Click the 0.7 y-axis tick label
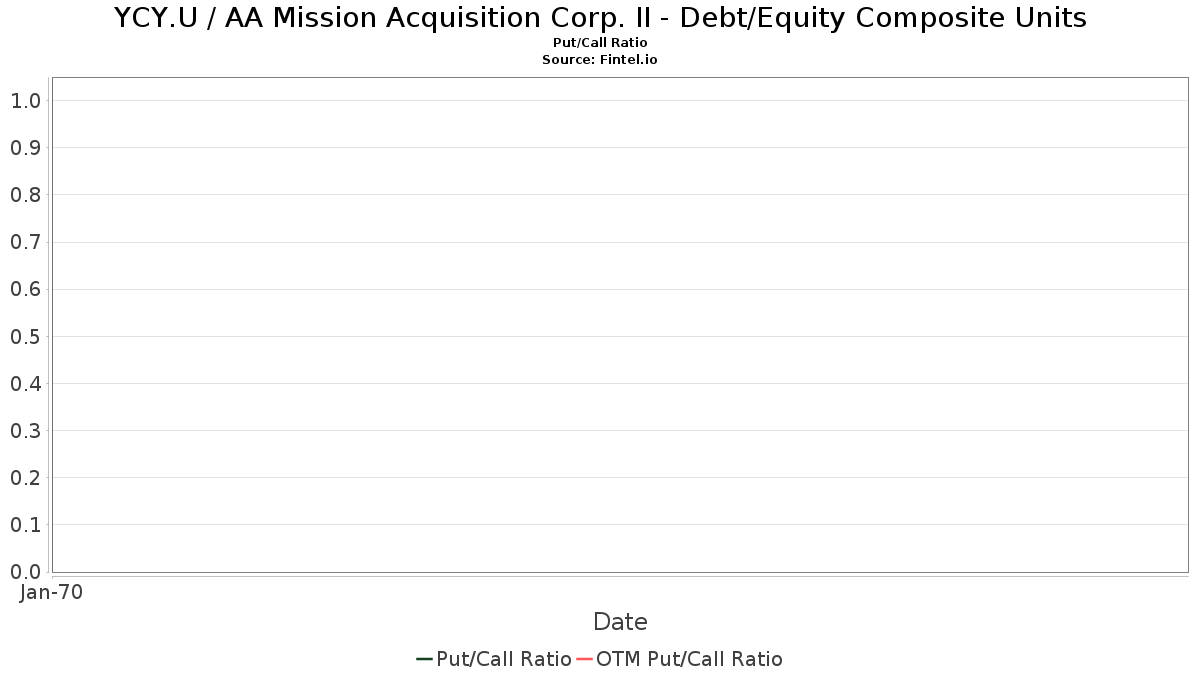Screen dimensions: 1200x675 (25, 242)
